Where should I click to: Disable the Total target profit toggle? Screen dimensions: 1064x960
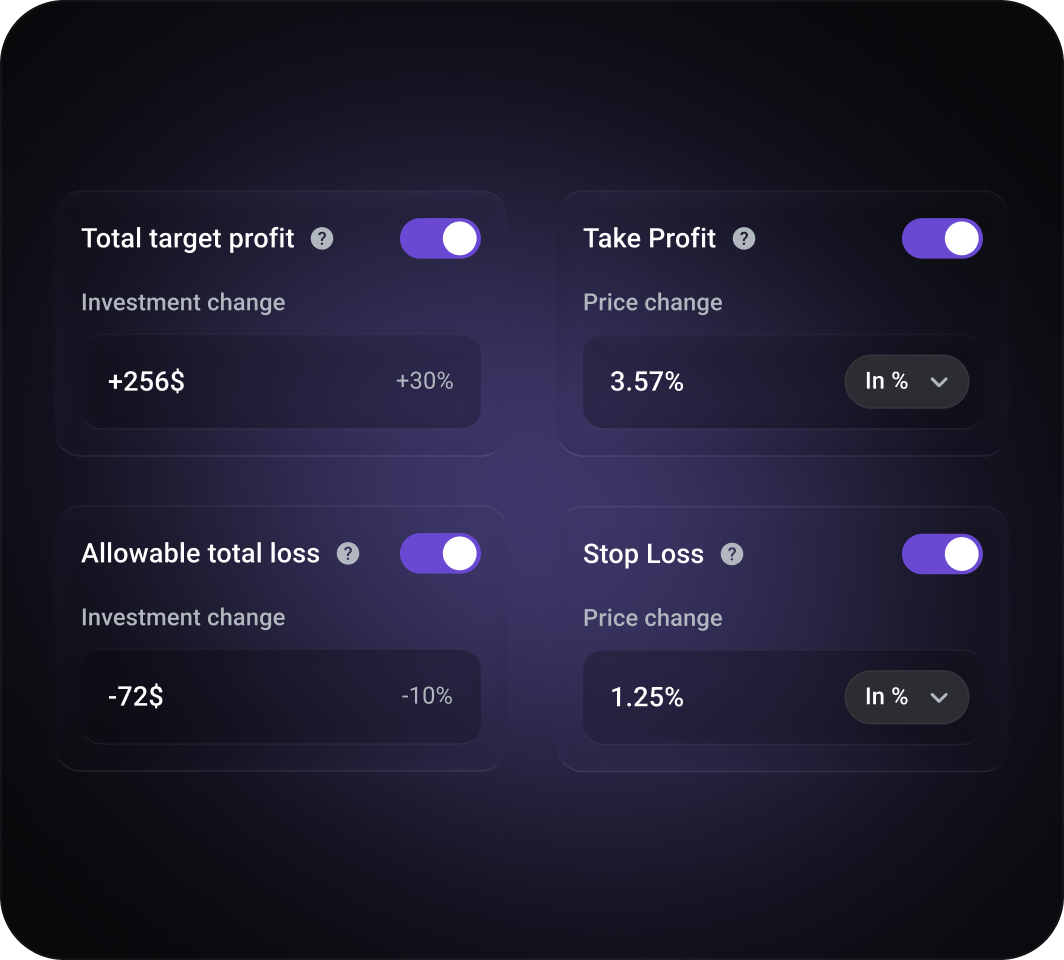click(x=440, y=239)
